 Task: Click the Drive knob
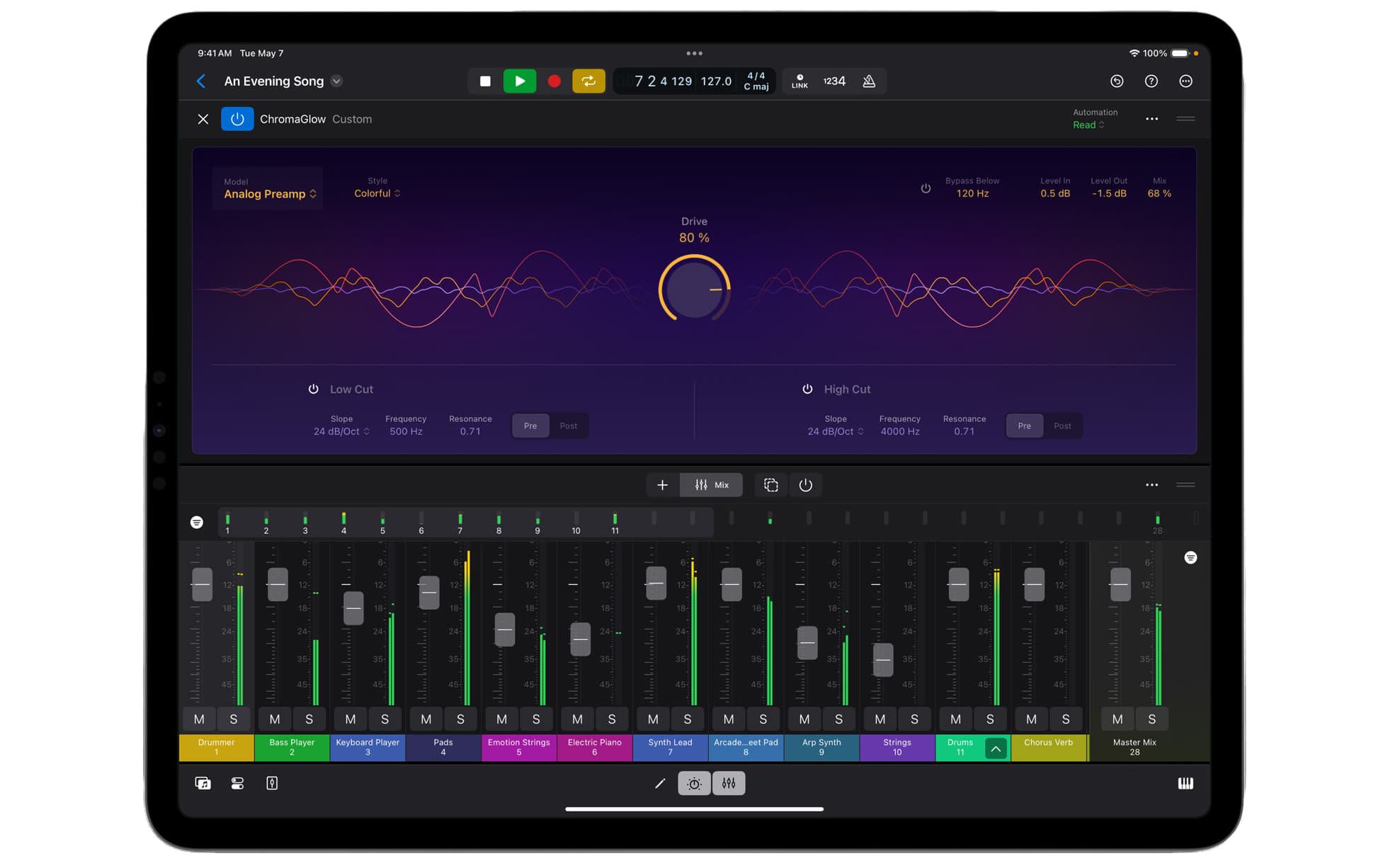click(695, 289)
